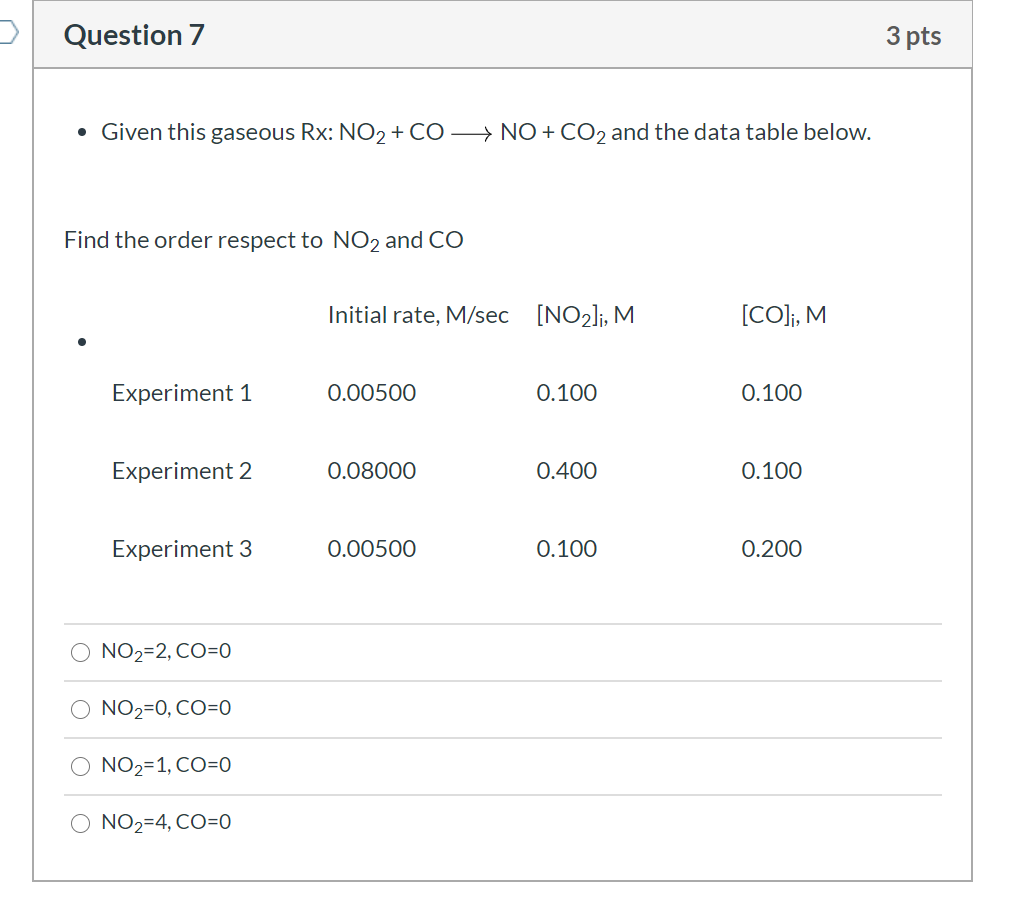Click the [NO2]i, M column header
Screen dimensions: 1016x901
click(x=583, y=314)
